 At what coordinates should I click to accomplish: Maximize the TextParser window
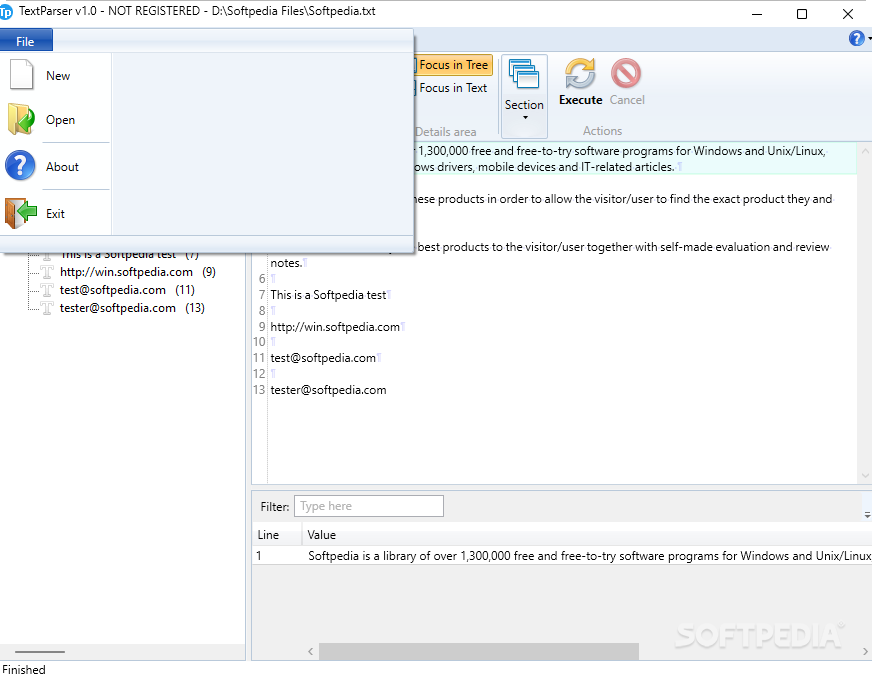click(801, 14)
